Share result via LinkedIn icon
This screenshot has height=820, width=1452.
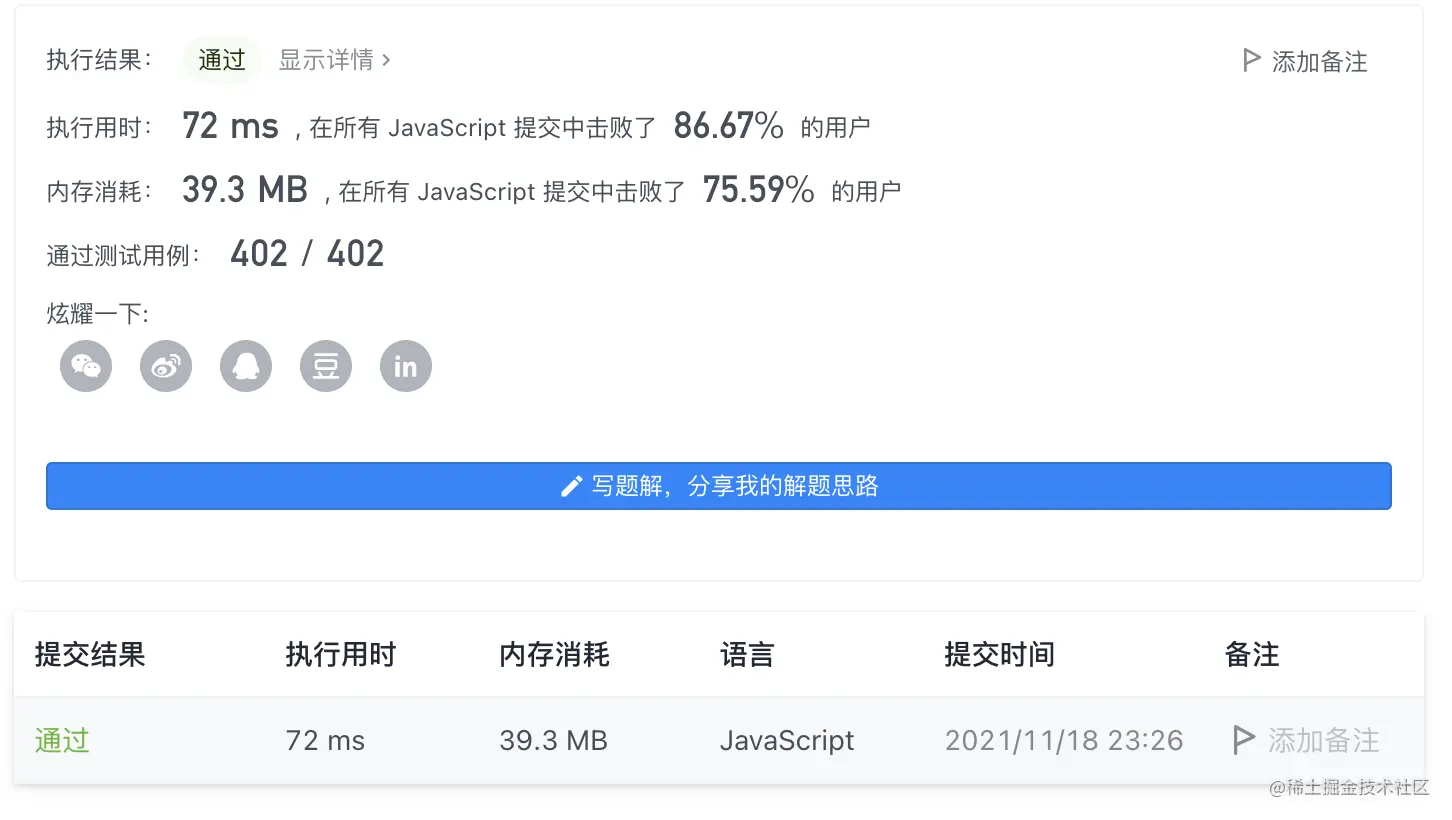point(406,366)
